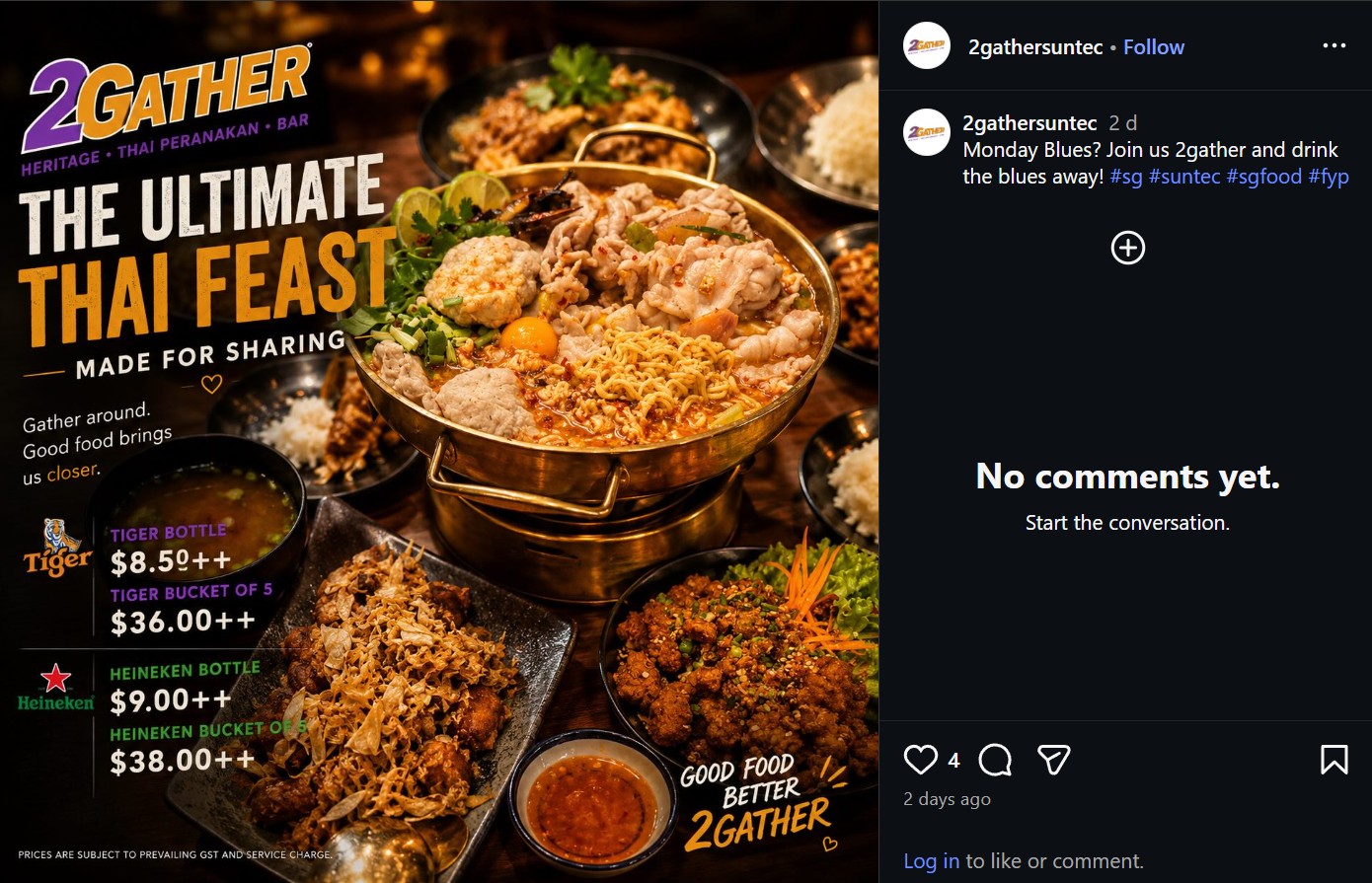Click the Log in link
This screenshot has width=1372, height=883.
[931, 861]
